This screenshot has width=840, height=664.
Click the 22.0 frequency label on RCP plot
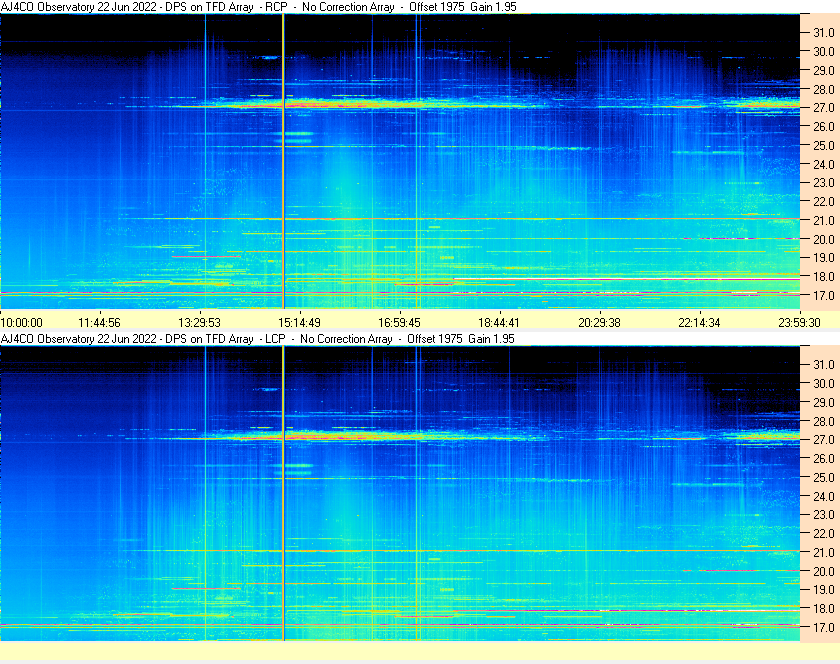pos(824,202)
